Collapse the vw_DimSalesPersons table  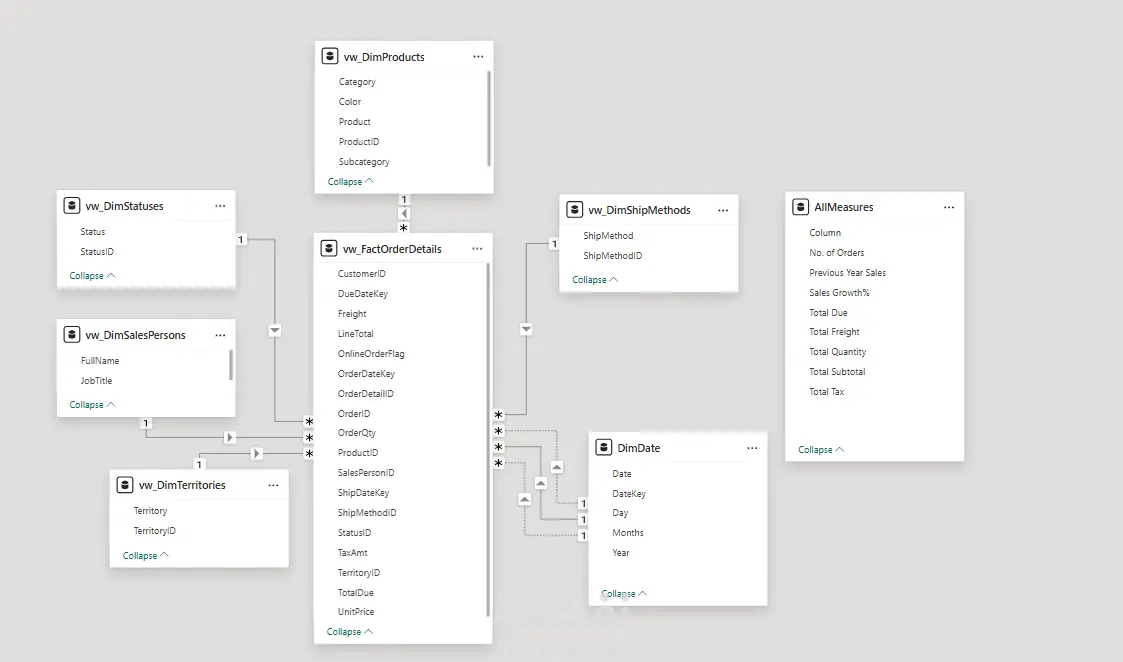[92, 404]
